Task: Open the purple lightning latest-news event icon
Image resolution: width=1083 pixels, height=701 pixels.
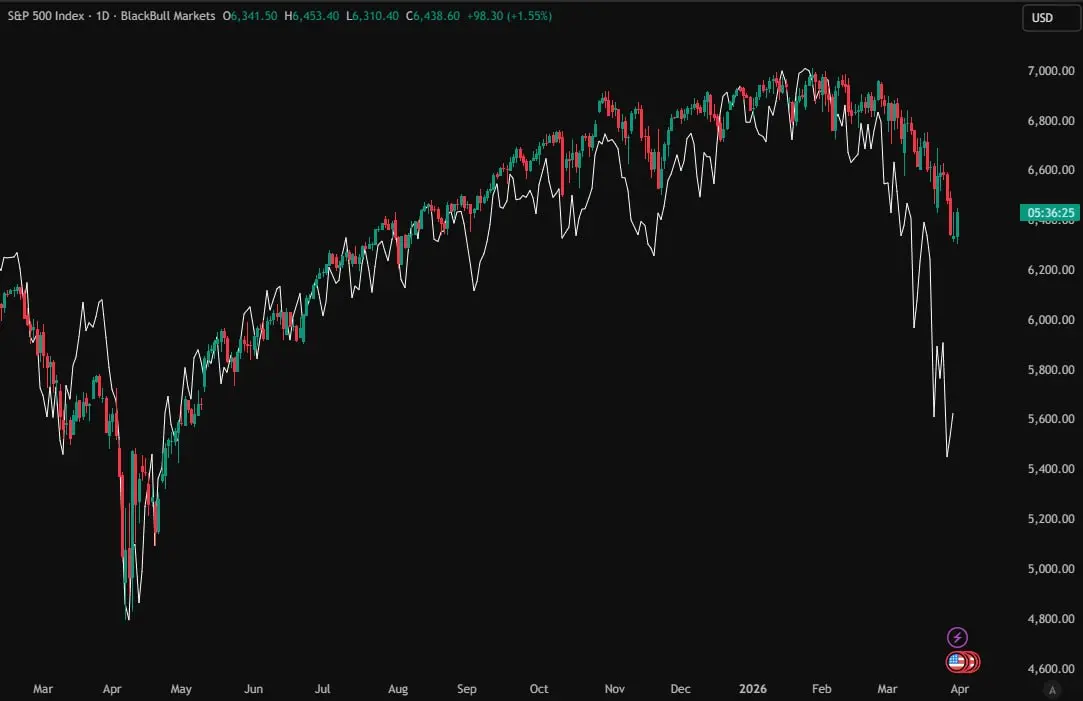Action: [x=957, y=637]
